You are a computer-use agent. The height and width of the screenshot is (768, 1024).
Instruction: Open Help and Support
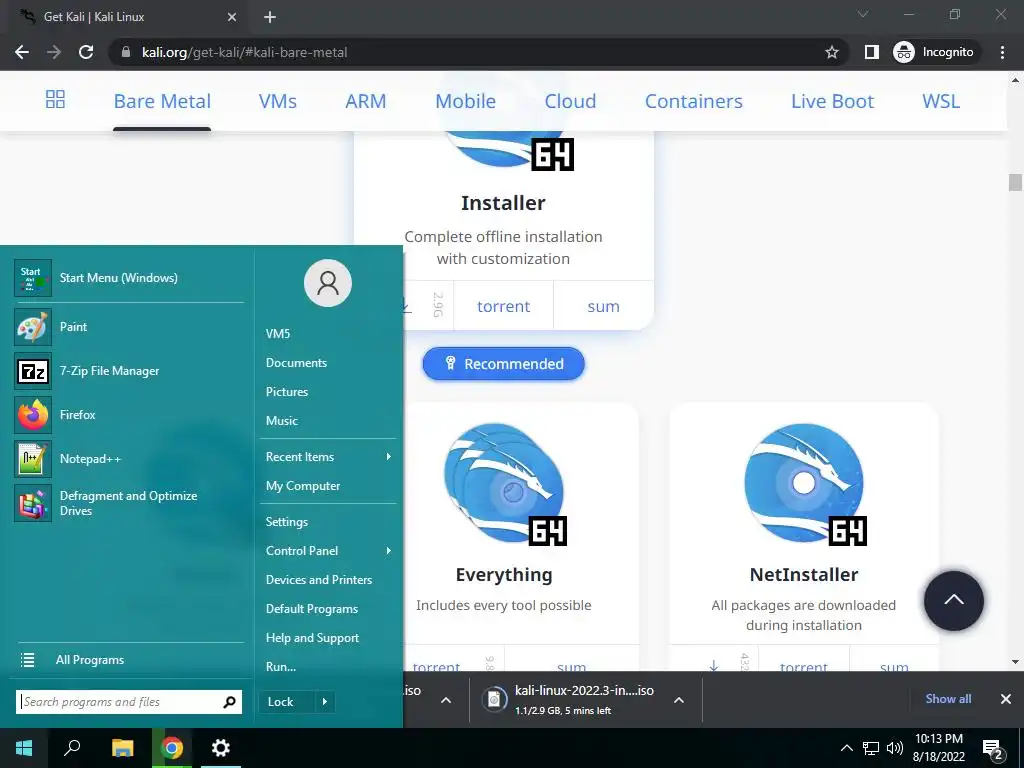(x=312, y=638)
